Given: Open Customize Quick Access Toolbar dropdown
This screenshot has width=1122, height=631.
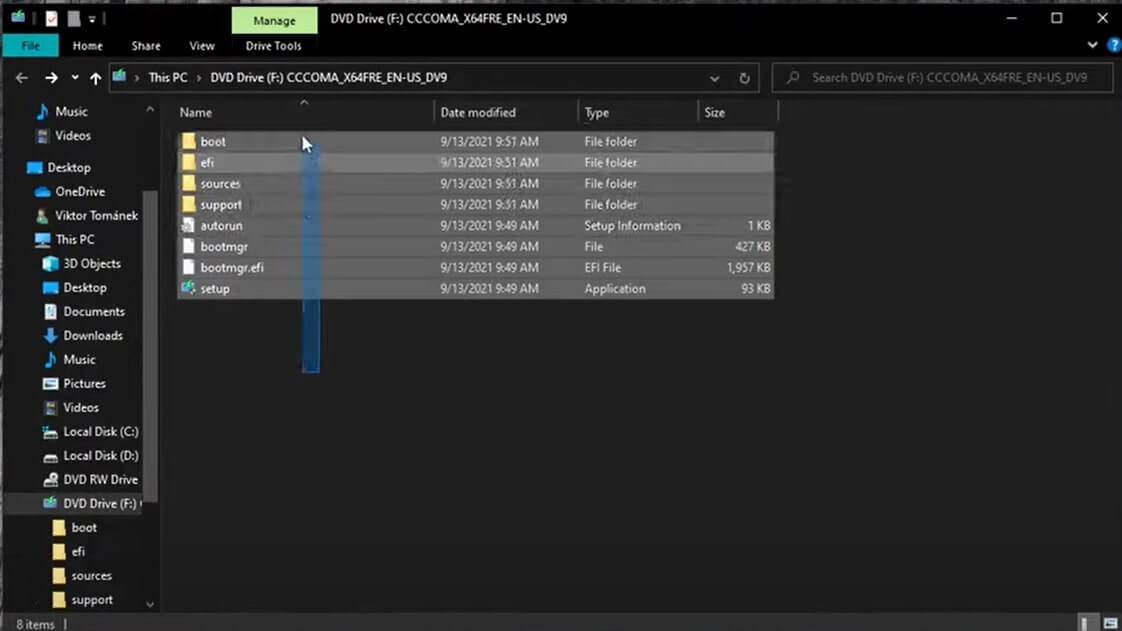Looking at the screenshot, I should (x=92, y=19).
